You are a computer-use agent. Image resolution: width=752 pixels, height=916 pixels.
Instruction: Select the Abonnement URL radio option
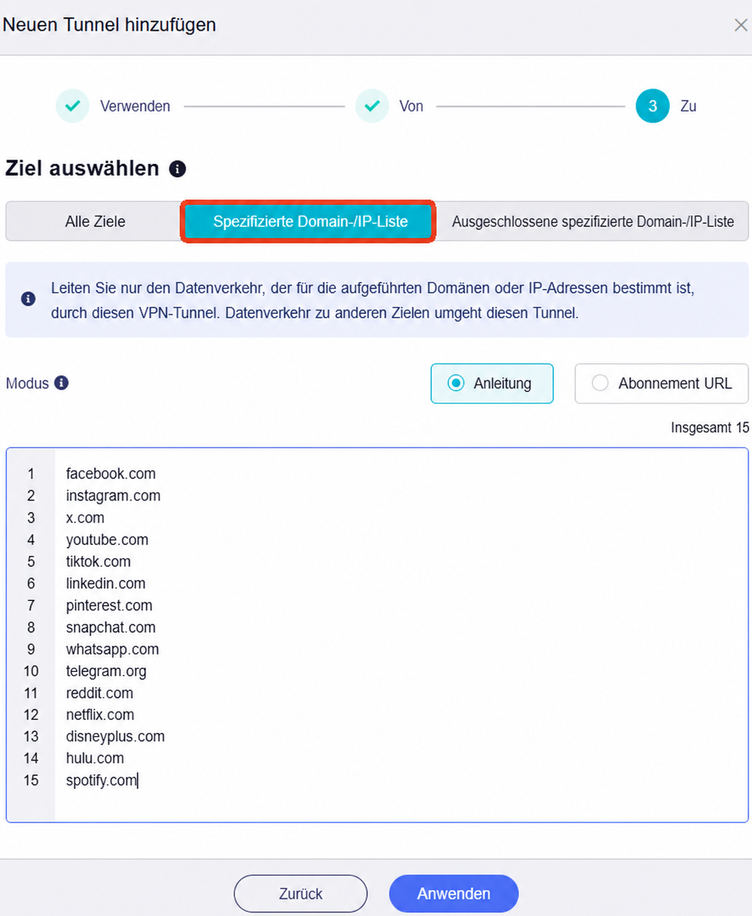(661, 383)
